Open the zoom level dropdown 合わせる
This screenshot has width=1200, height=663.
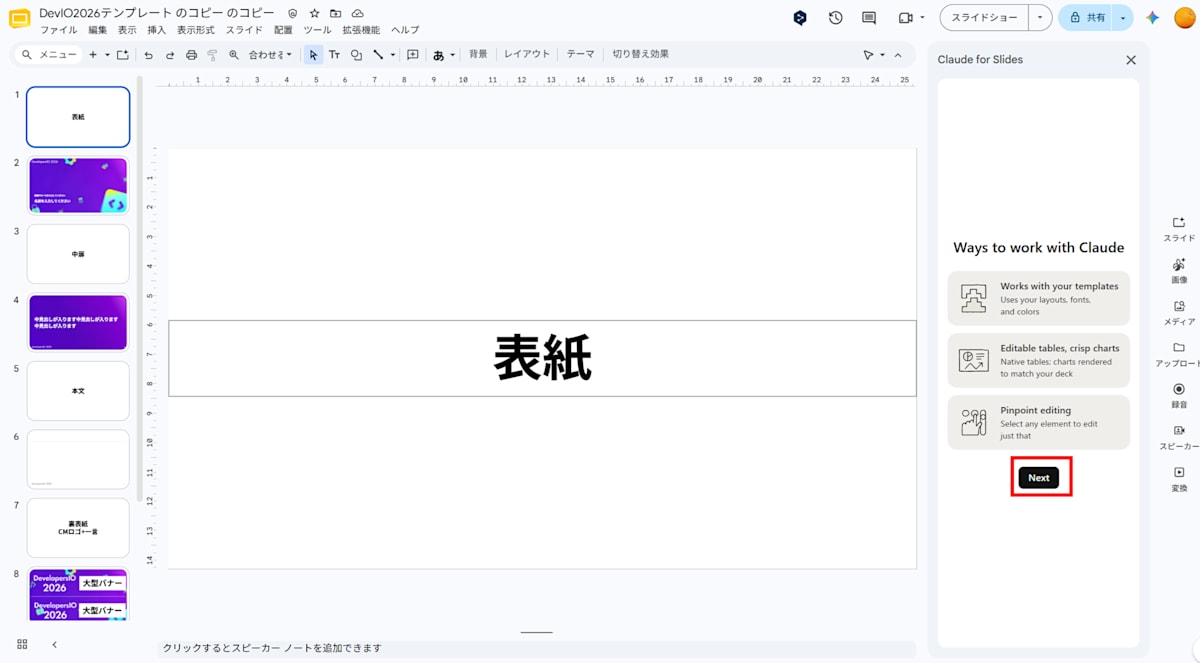coord(270,55)
